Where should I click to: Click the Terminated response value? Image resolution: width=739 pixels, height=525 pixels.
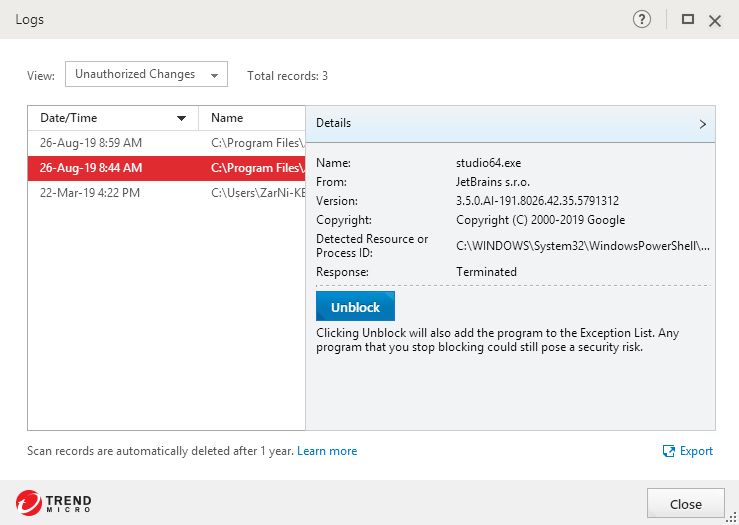pyautogui.click(x=486, y=272)
